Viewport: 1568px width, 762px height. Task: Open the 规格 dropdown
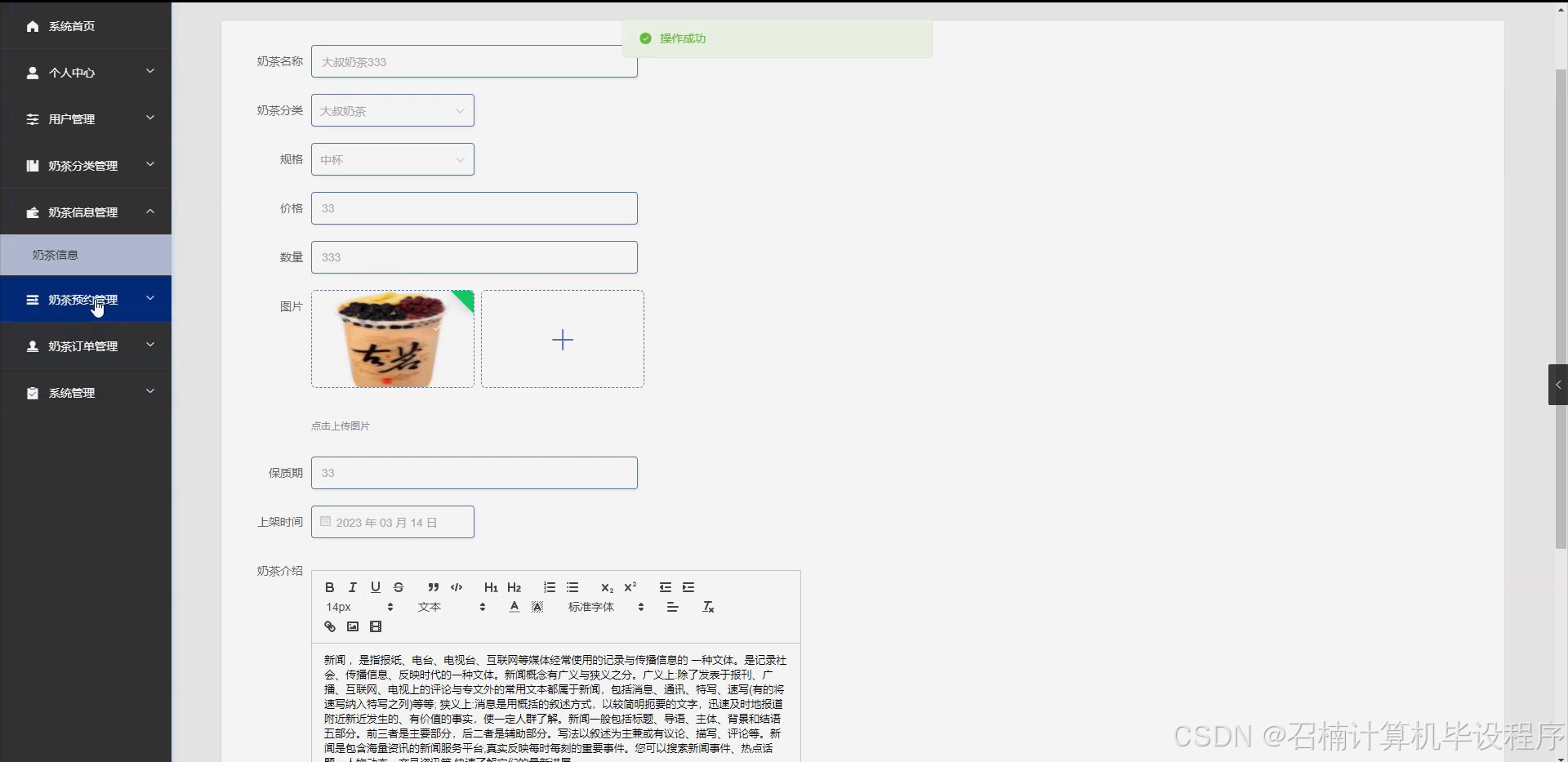coord(392,159)
